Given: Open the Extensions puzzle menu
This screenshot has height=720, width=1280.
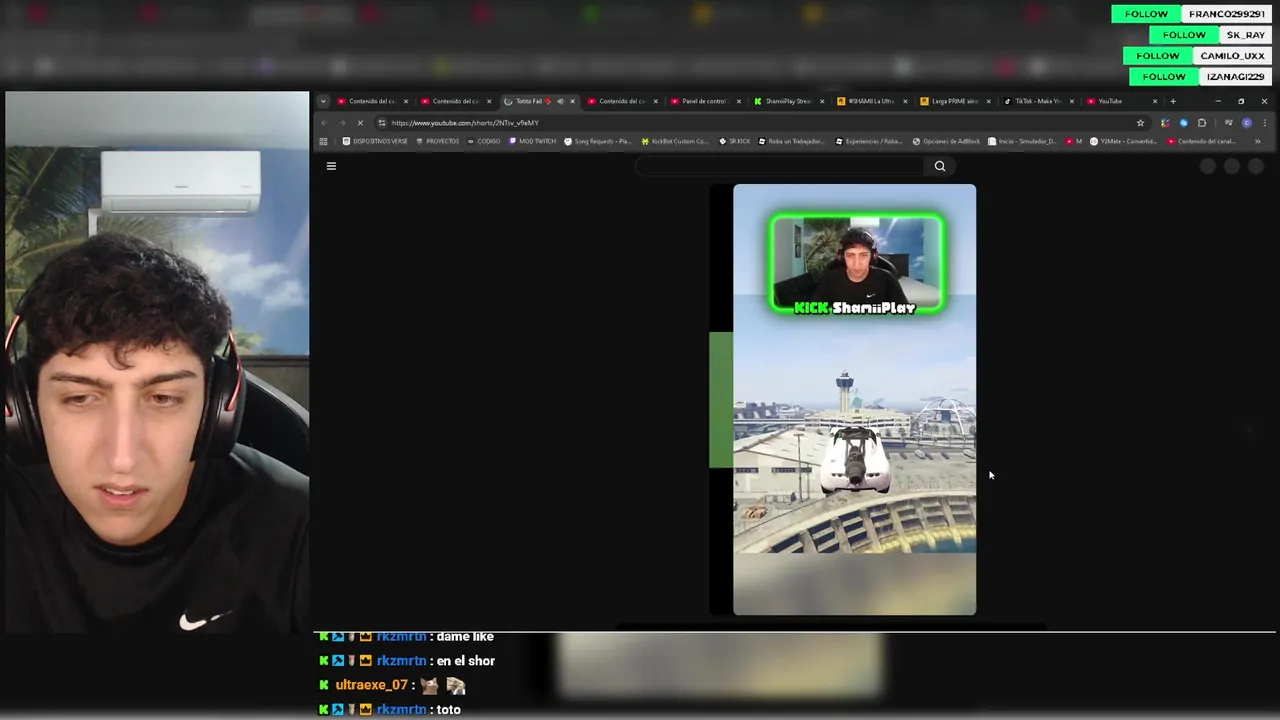Looking at the screenshot, I should tap(1202, 123).
